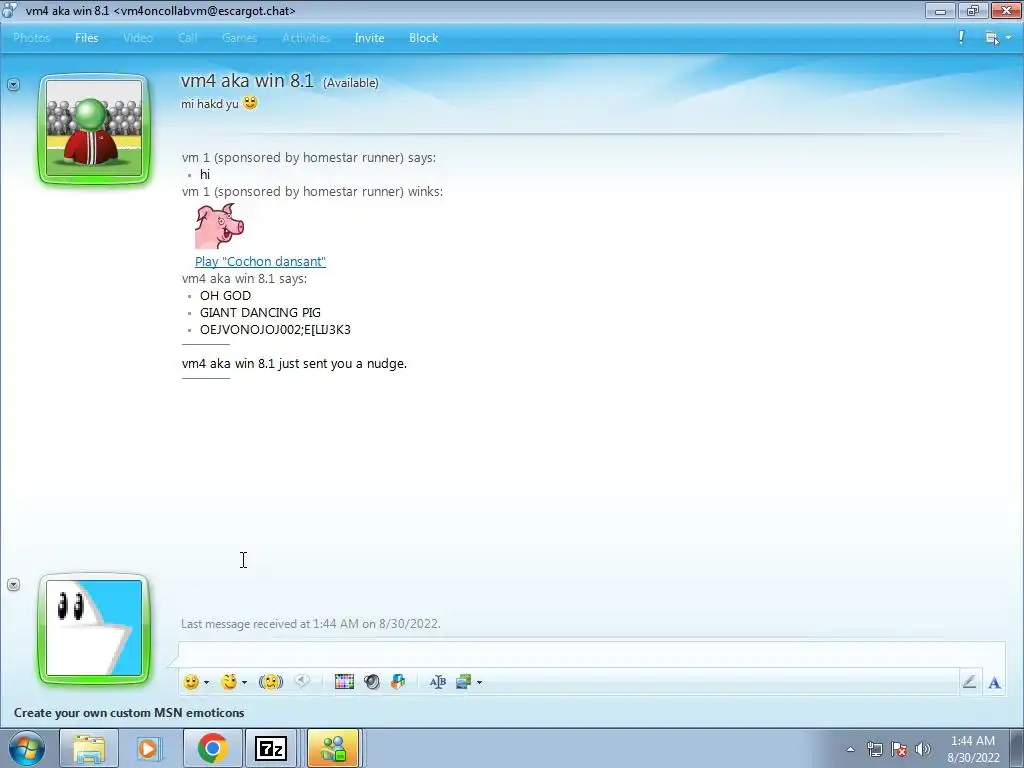
Task: Expand the emoticon dropdown arrow
Action: pos(206,682)
